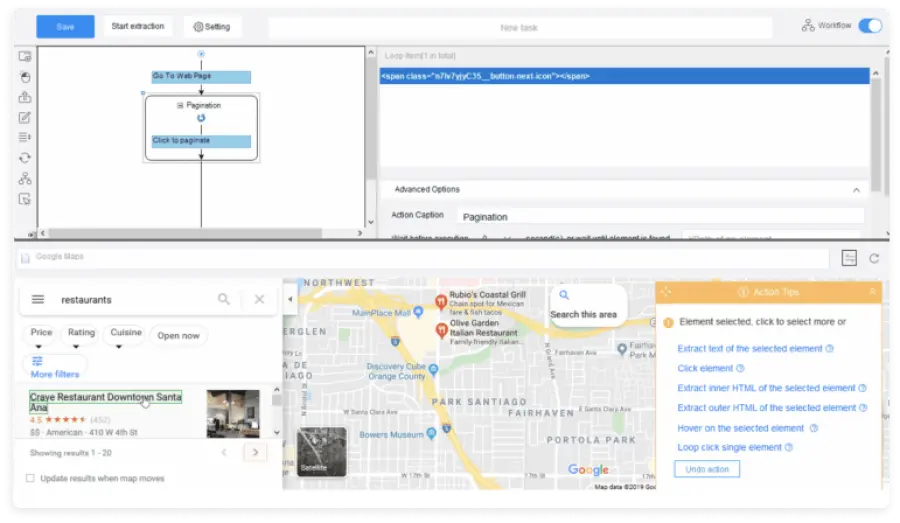Choose Extract outer HTML of selected element
Viewport: 900px width, 523px height.
pos(766,408)
